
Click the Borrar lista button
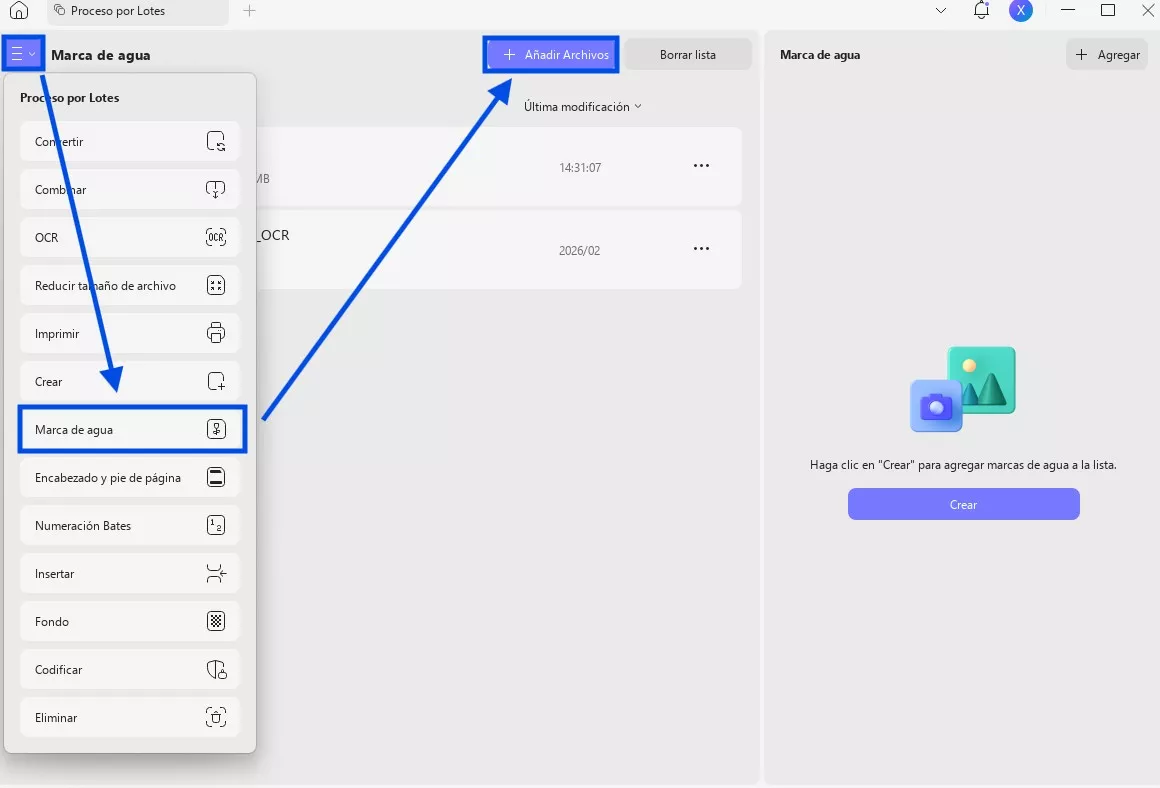pyautogui.click(x=688, y=55)
